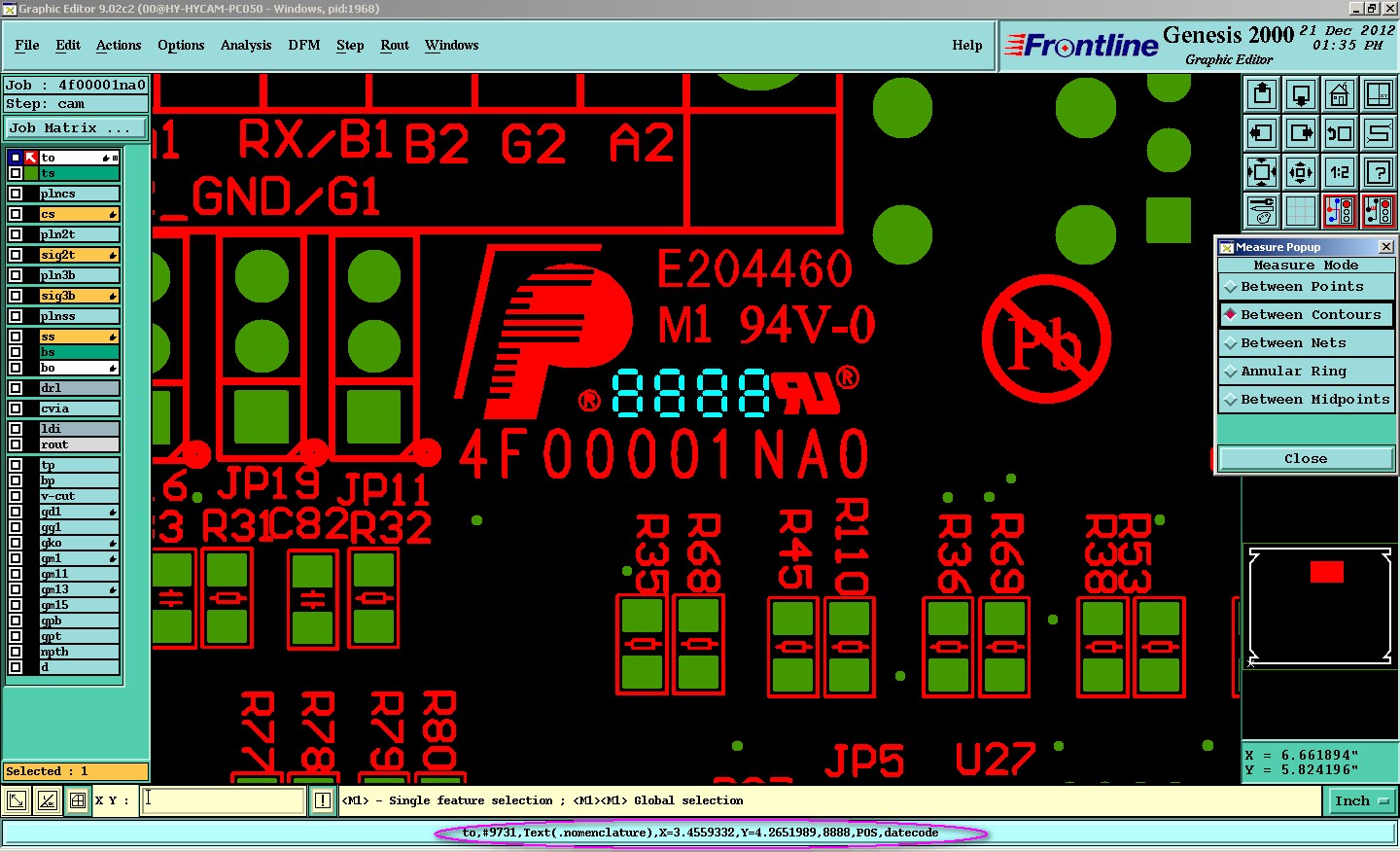Image resolution: width=1400 pixels, height=852 pixels.
Task: Select the 'gko' layer row
Action: pyautogui.click(x=80, y=543)
